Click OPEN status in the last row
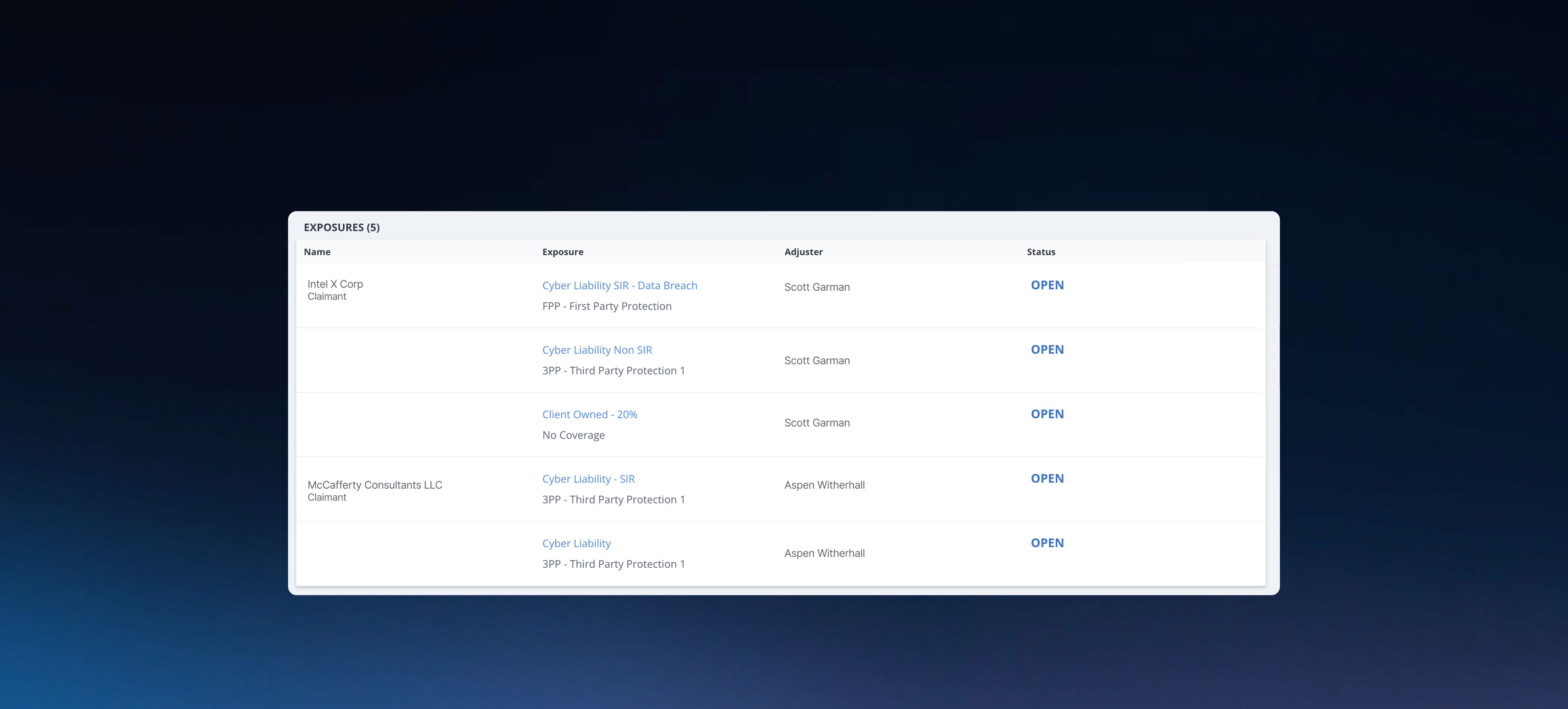The image size is (1568, 709). pos(1046,543)
